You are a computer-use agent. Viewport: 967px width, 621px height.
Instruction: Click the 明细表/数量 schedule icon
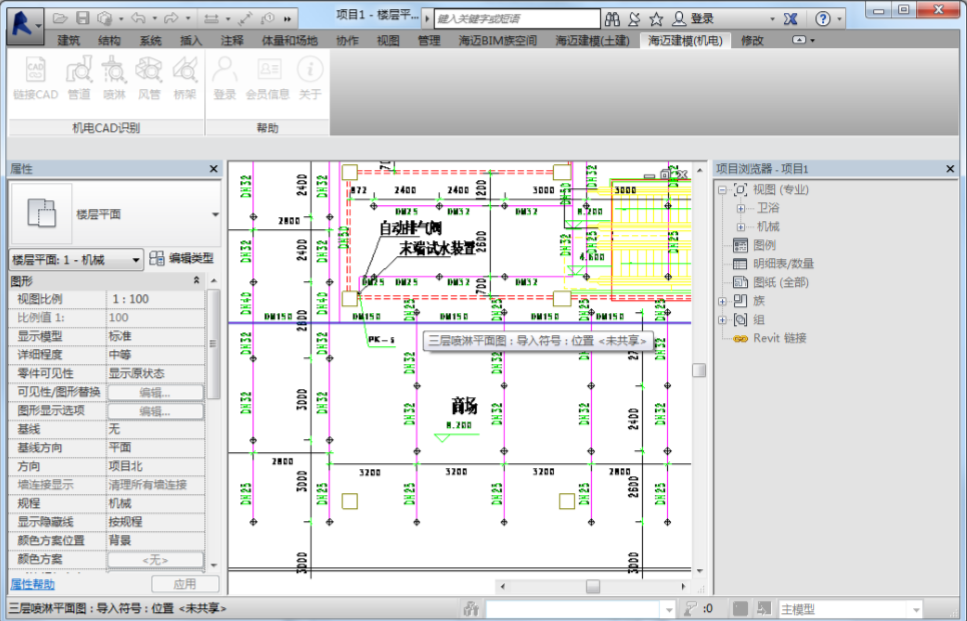click(x=740, y=264)
